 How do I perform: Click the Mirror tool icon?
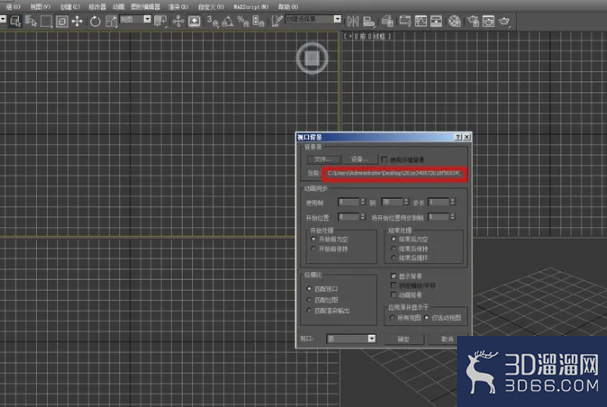(x=353, y=21)
